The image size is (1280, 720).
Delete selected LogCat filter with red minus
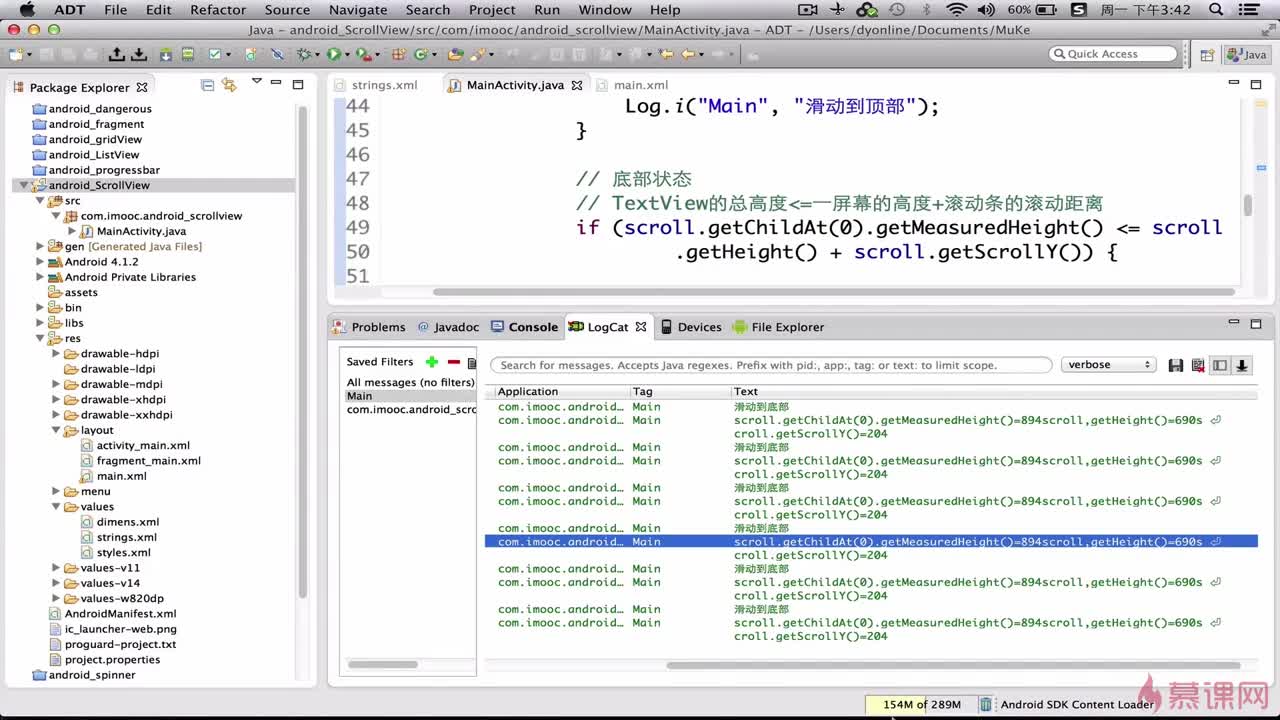453,362
